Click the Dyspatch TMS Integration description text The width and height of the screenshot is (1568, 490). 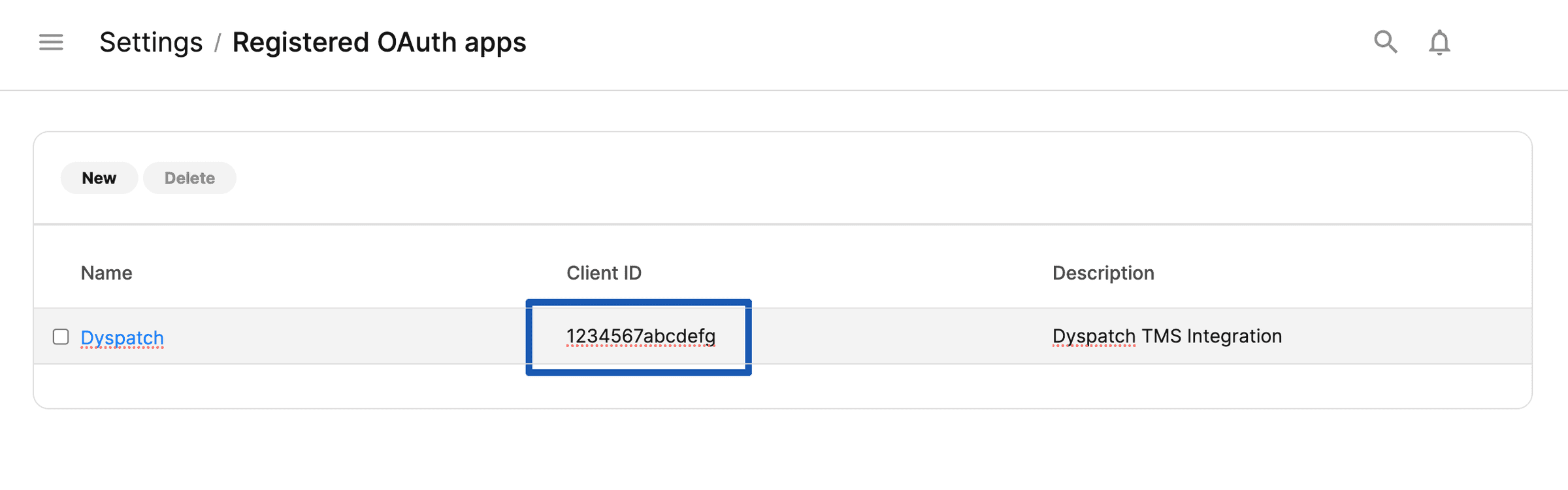pos(1166,336)
